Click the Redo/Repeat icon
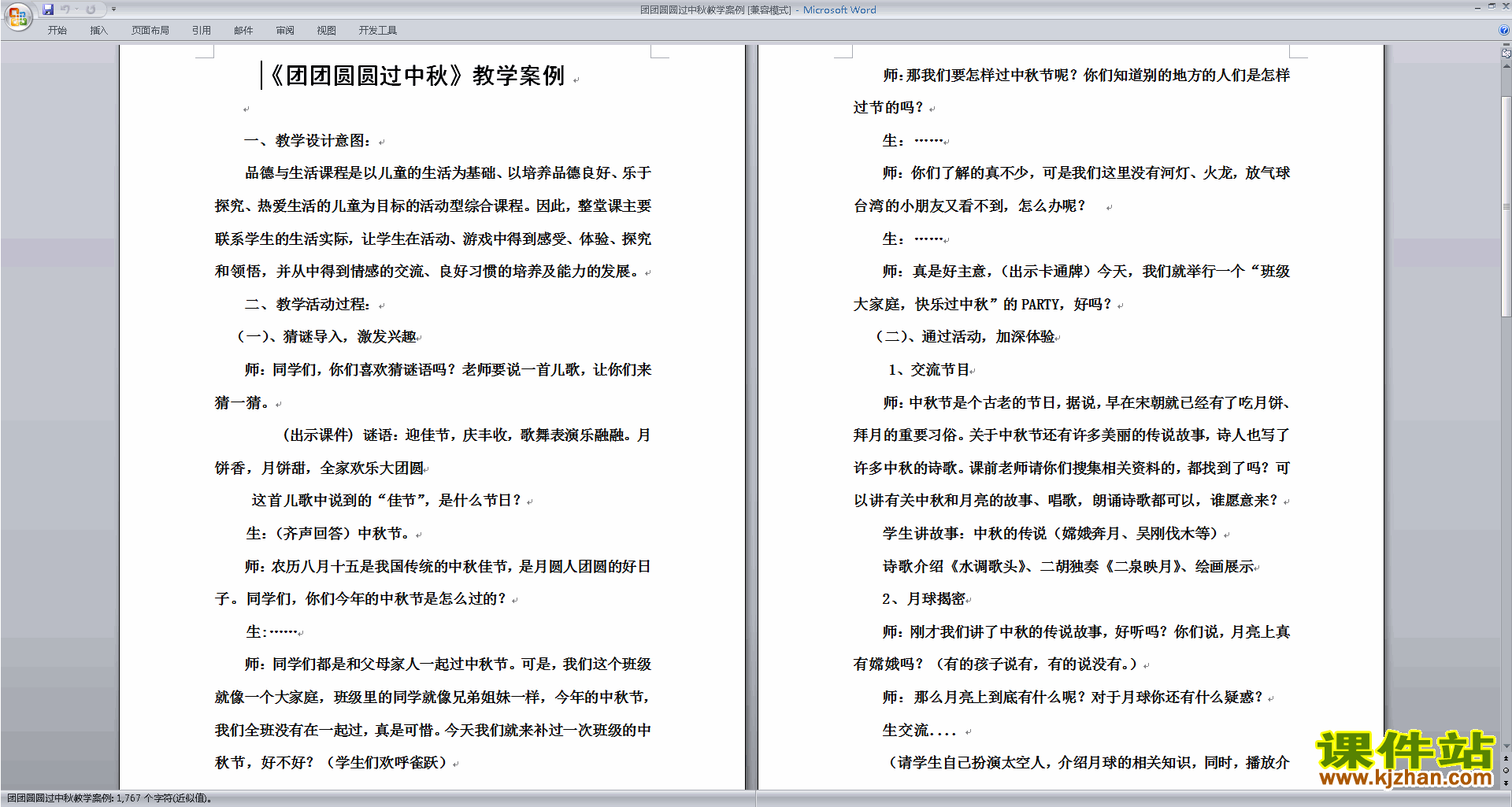 [91, 9]
